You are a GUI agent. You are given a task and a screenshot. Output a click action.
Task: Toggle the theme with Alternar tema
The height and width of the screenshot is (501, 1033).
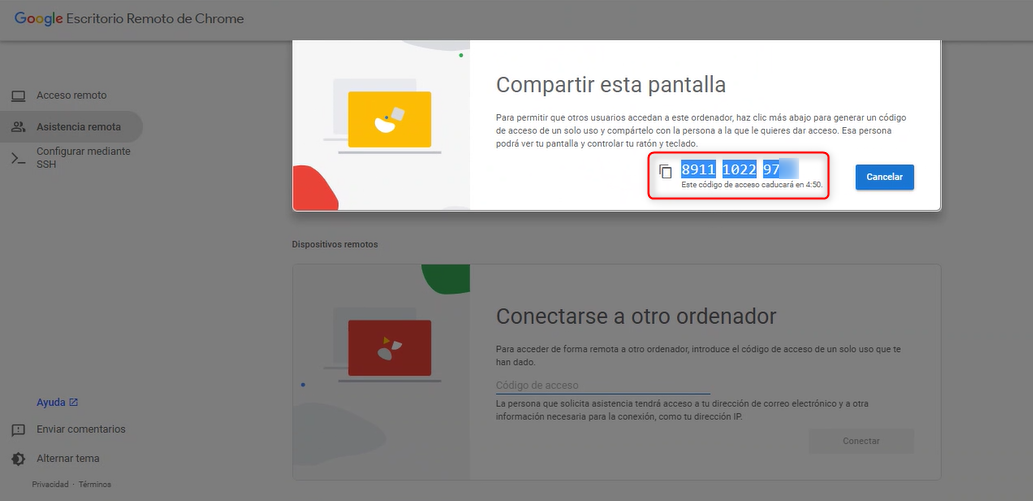68,459
